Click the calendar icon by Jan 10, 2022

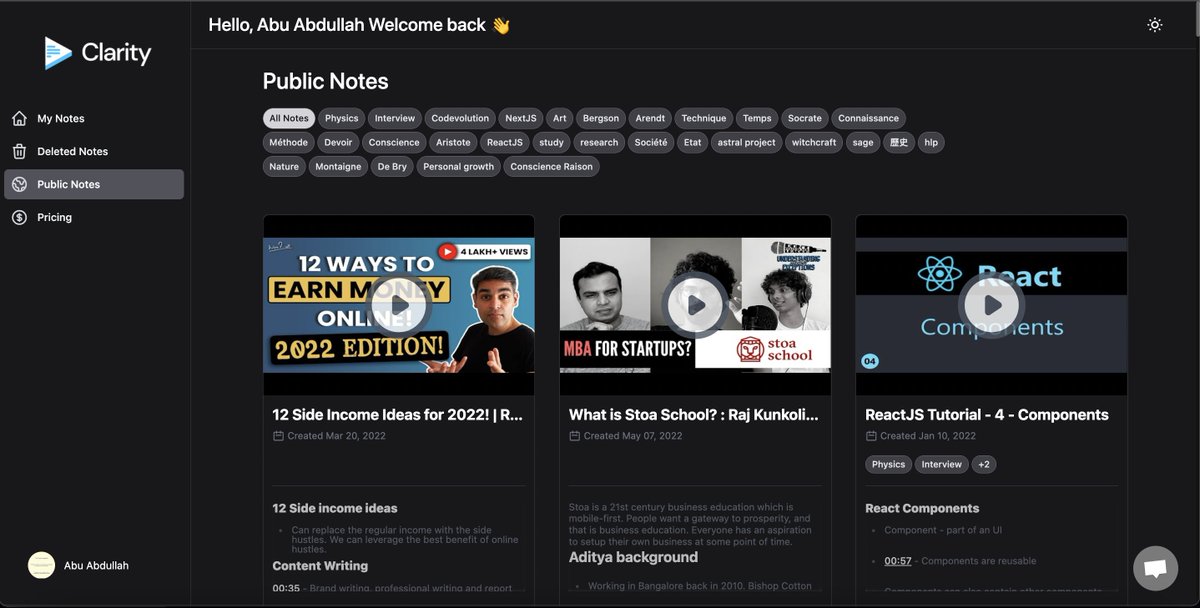point(871,436)
